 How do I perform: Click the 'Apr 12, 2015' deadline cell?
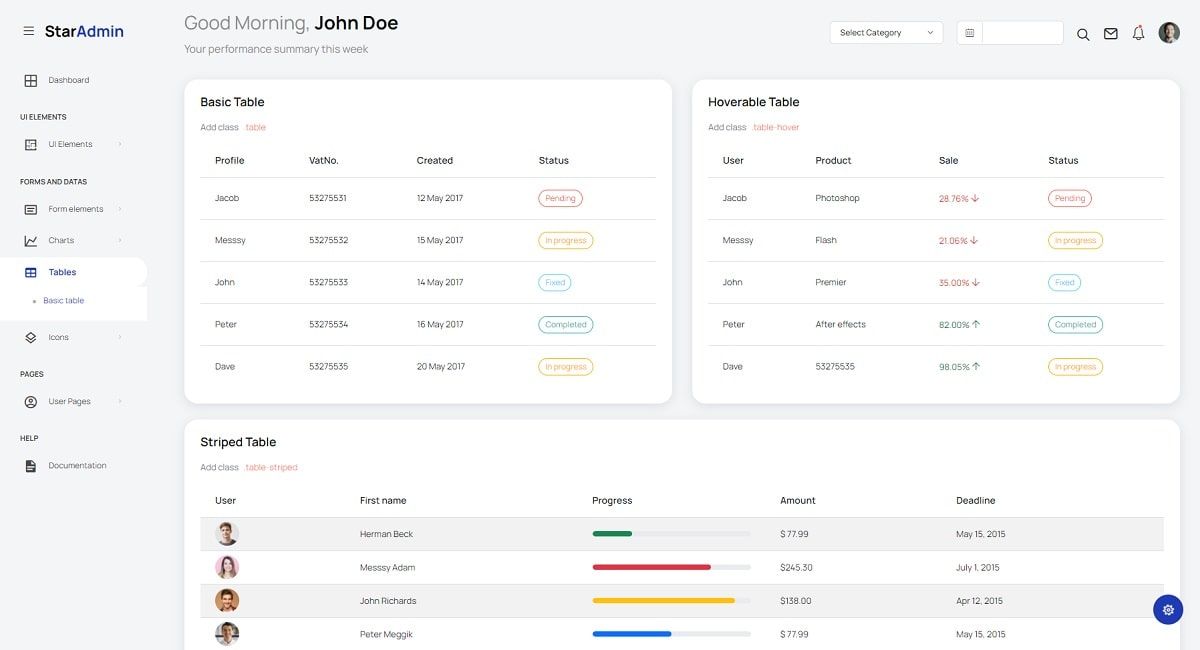[x=980, y=601]
